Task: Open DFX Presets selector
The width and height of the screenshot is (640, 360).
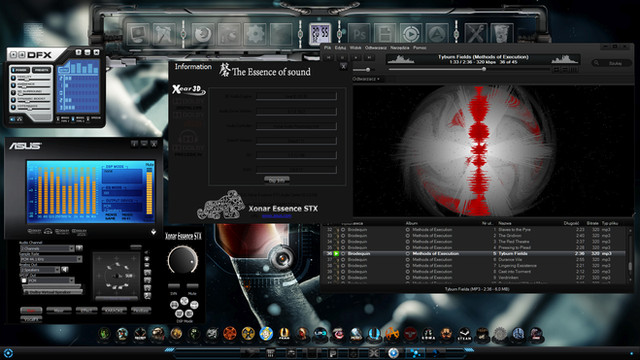Action: (41, 70)
